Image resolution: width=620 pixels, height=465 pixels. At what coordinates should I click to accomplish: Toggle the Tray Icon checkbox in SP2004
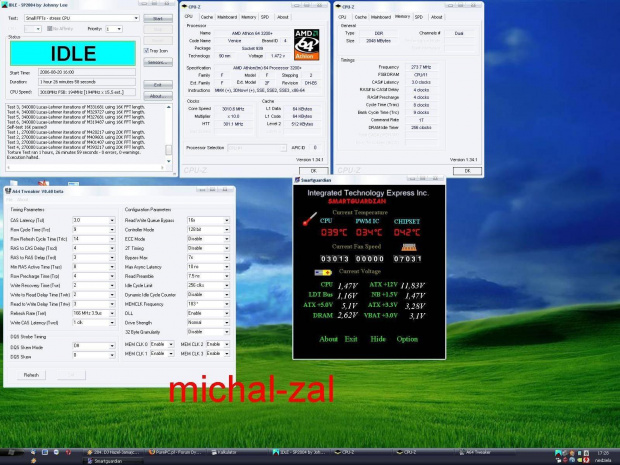pos(146,51)
